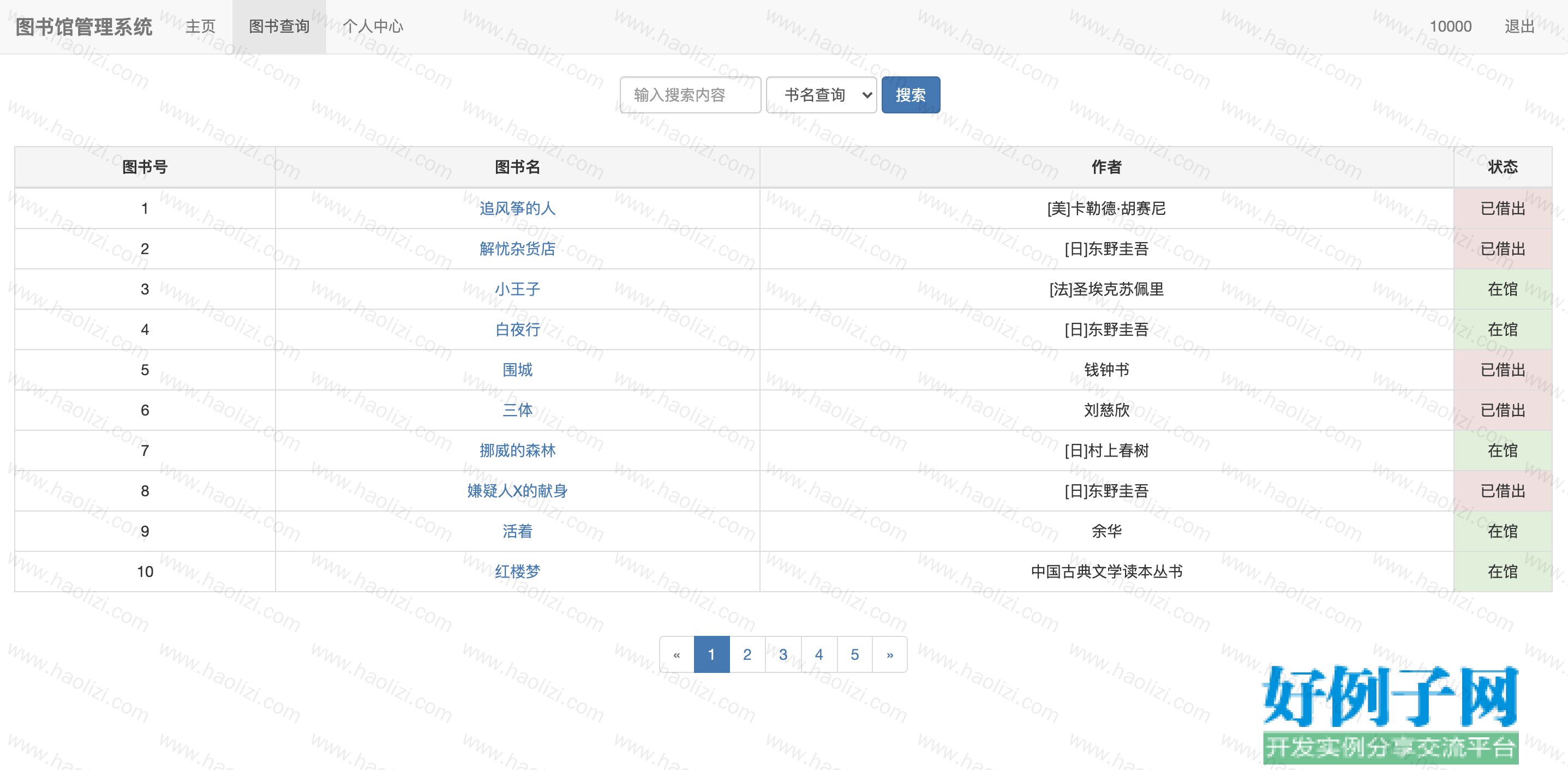1568x770 pixels.
Task: Click 在馆 status of 活着 row
Action: pyautogui.click(x=1503, y=532)
